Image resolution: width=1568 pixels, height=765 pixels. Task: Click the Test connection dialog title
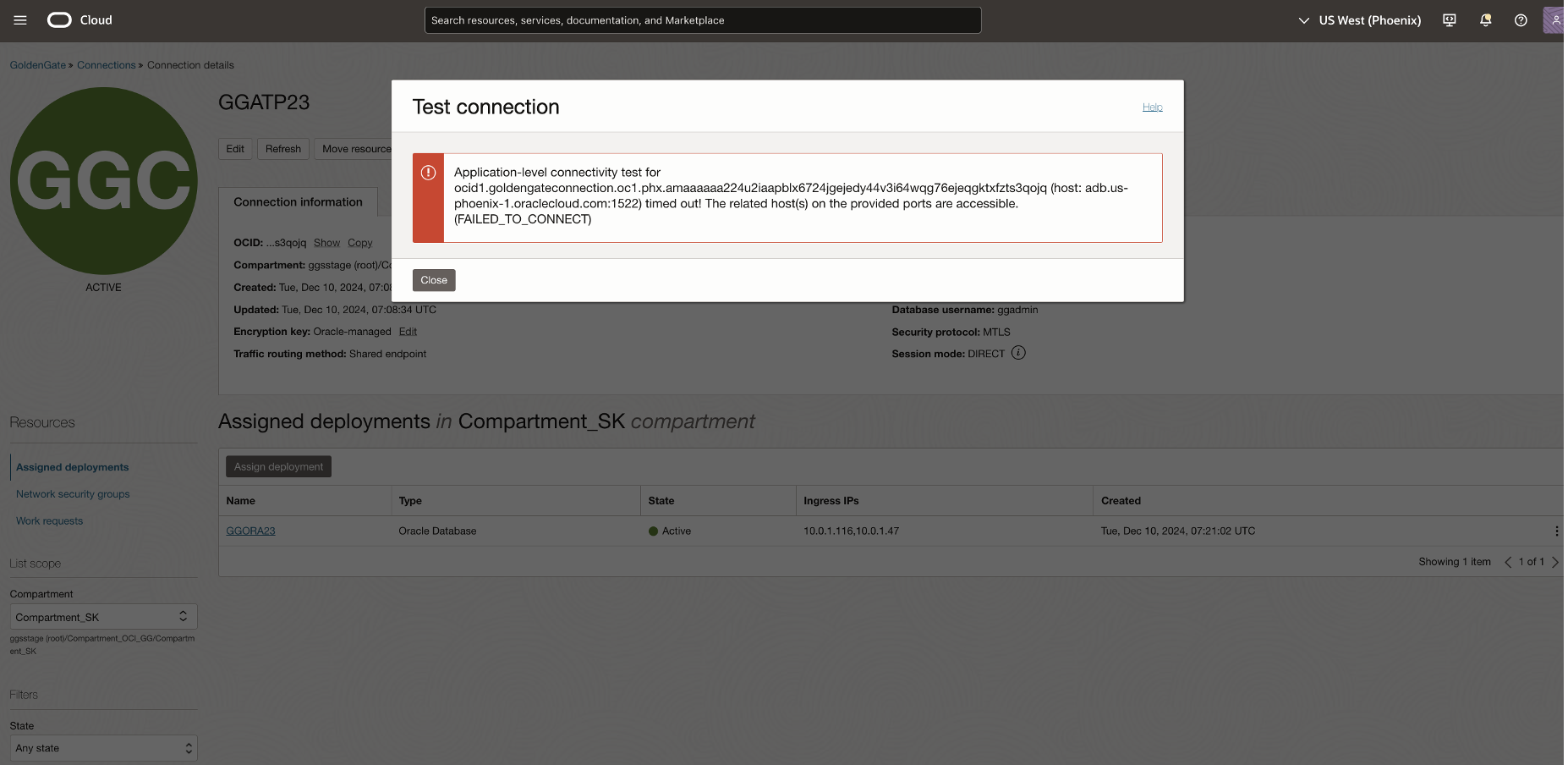[x=485, y=107]
